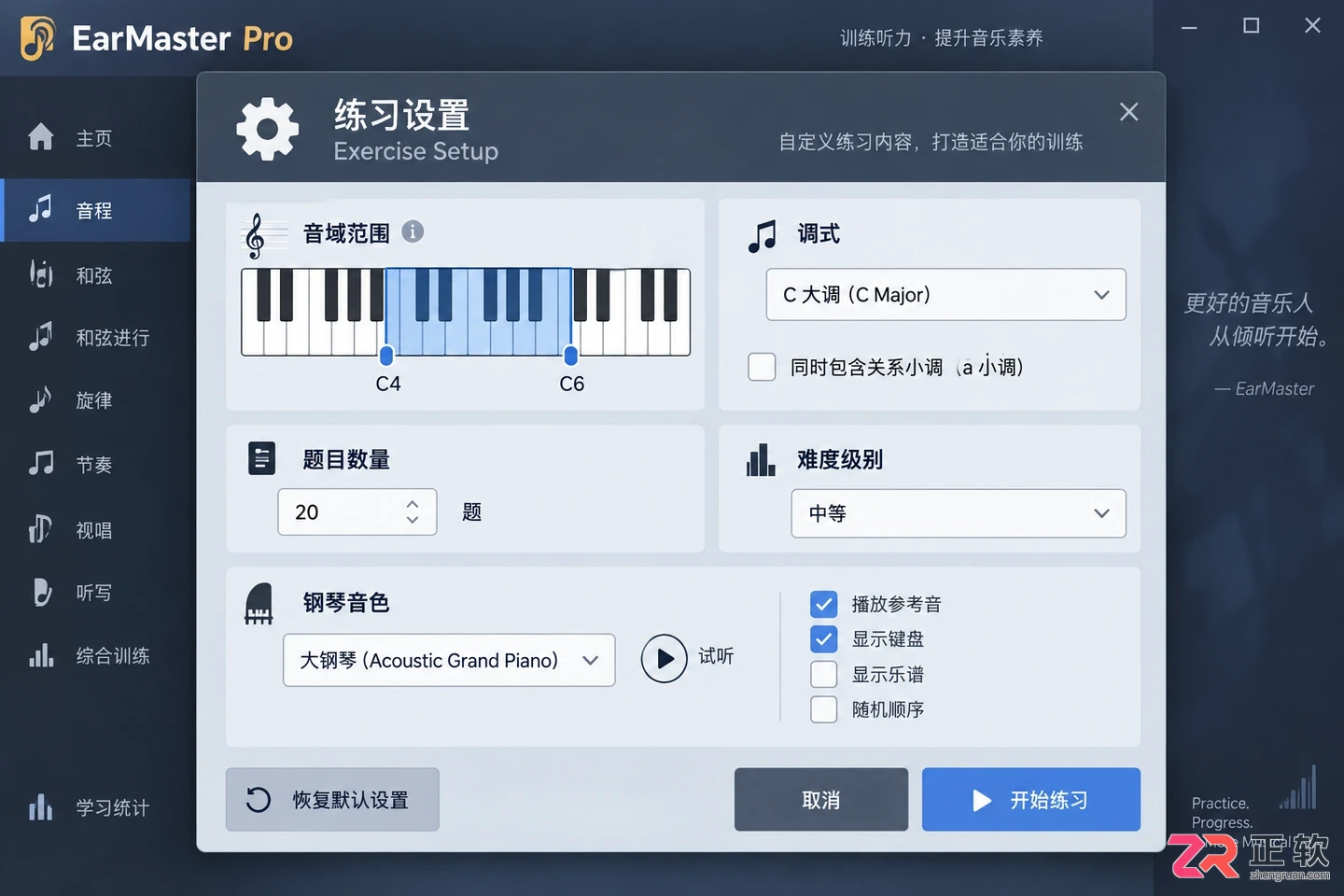This screenshot has height=896, width=1344.
Task: Click the 取消 button
Action: (x=821, y=800)
